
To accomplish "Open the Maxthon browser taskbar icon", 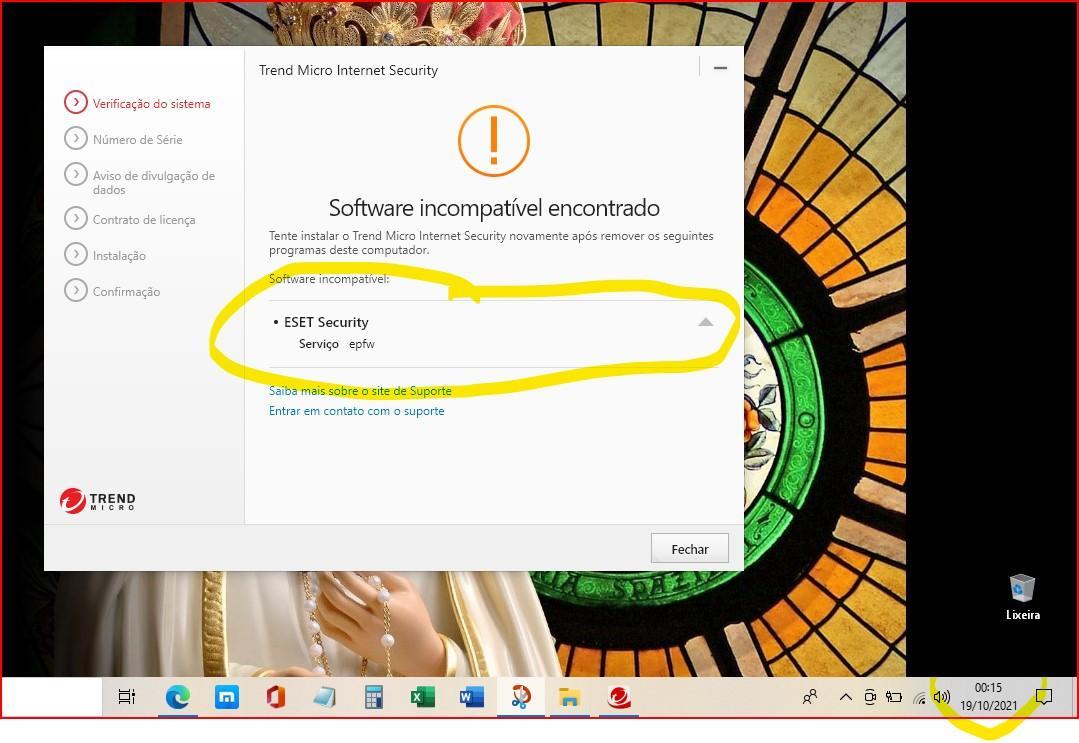I will (226, 697).
